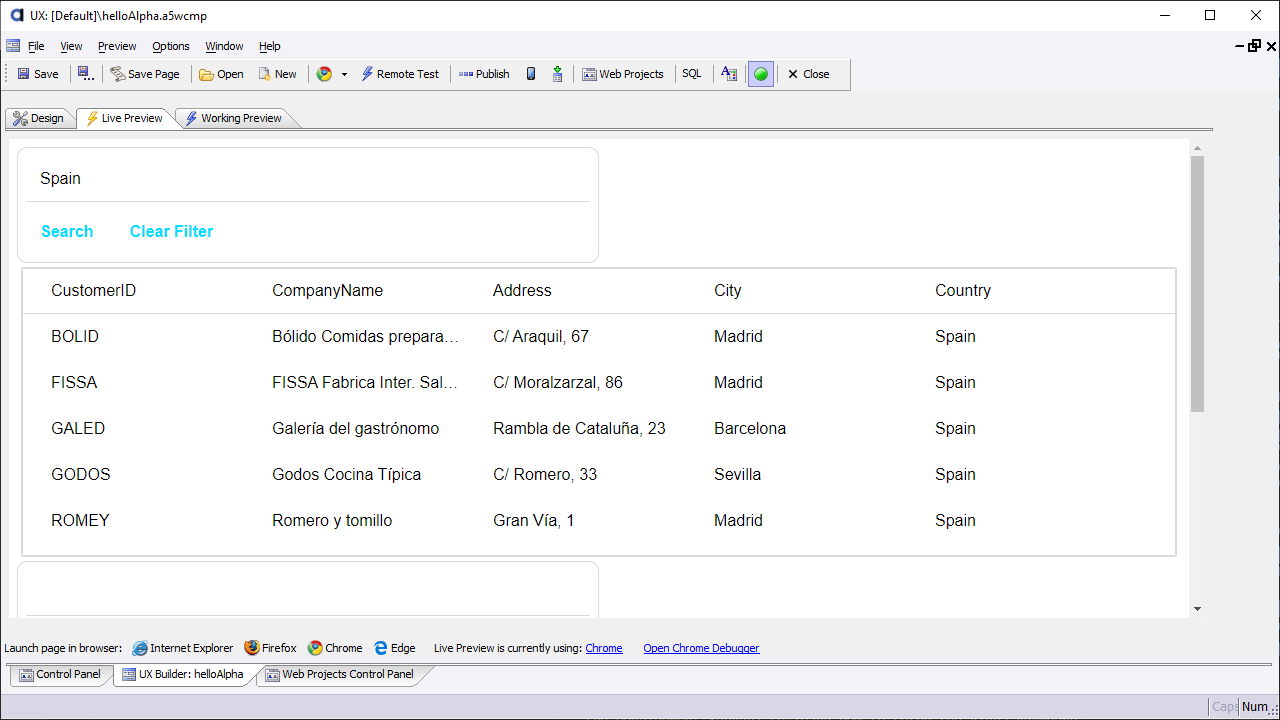Click the search field containing Spain
The height and width of the screenshot is (720, 1280).
pyautogui.click(x=308, y=178)
